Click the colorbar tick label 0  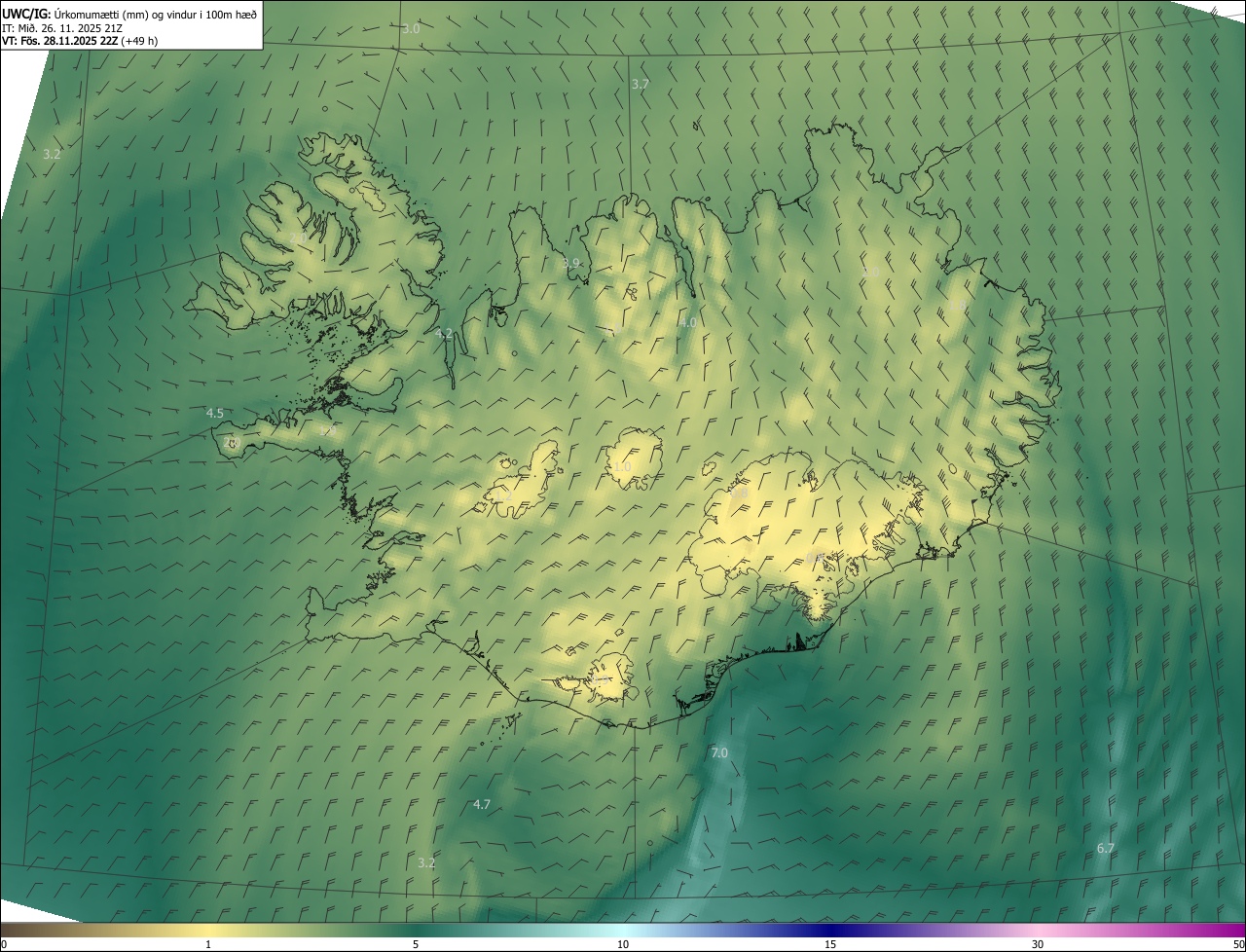coord(4,944)
